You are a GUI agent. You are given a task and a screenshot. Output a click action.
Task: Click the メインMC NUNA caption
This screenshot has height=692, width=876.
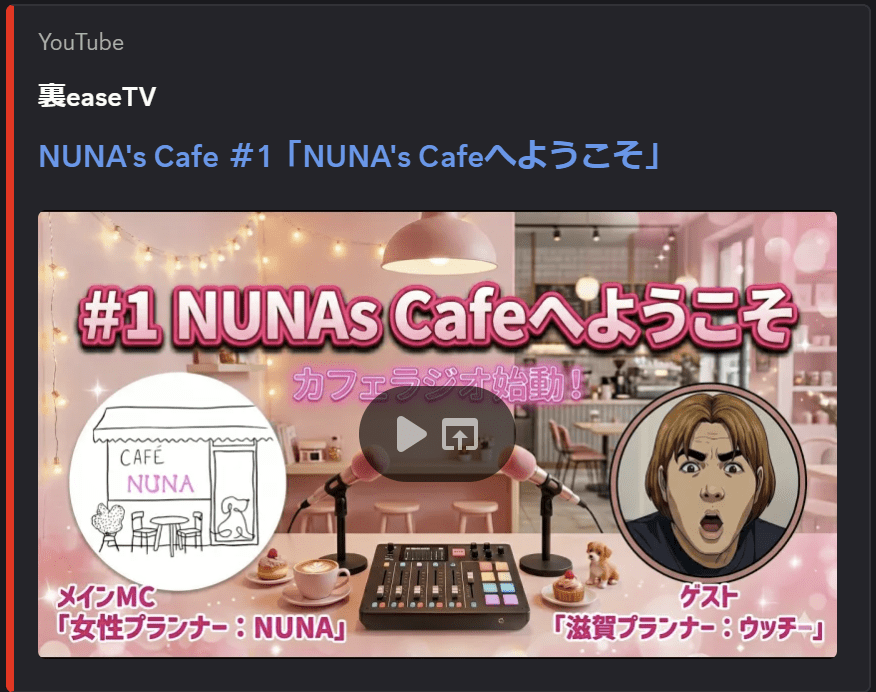(201, 613)
